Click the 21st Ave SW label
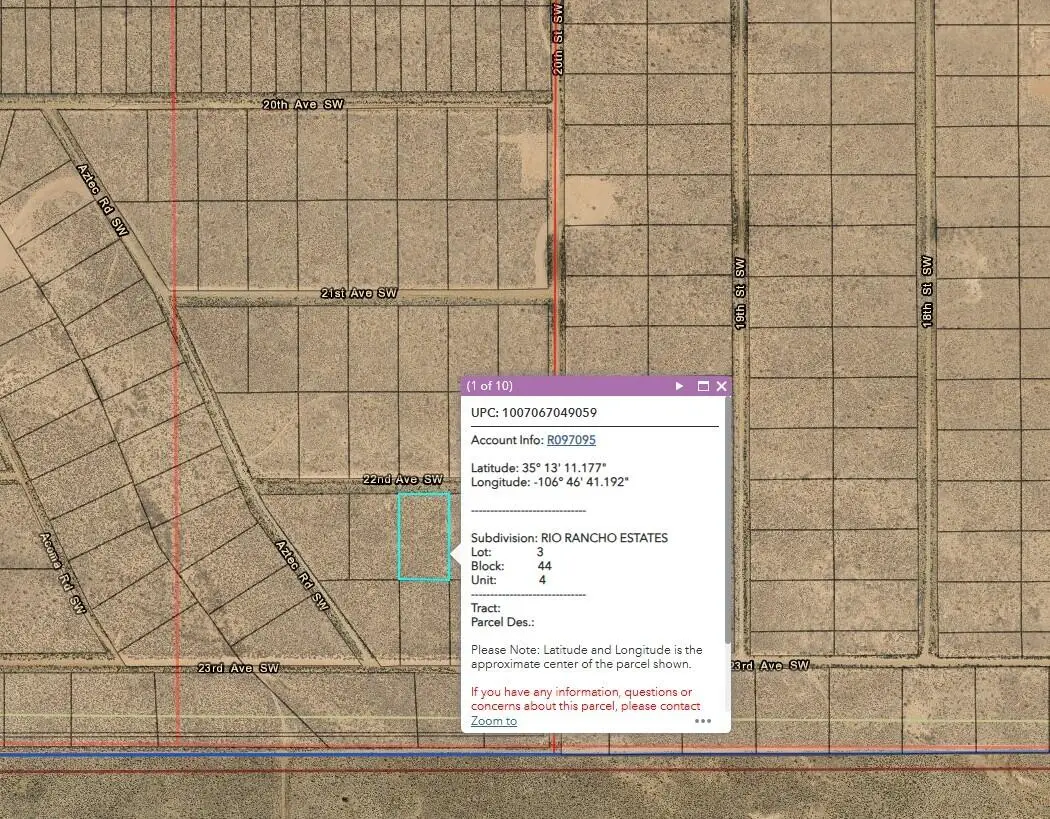 [x=359, y=293]
